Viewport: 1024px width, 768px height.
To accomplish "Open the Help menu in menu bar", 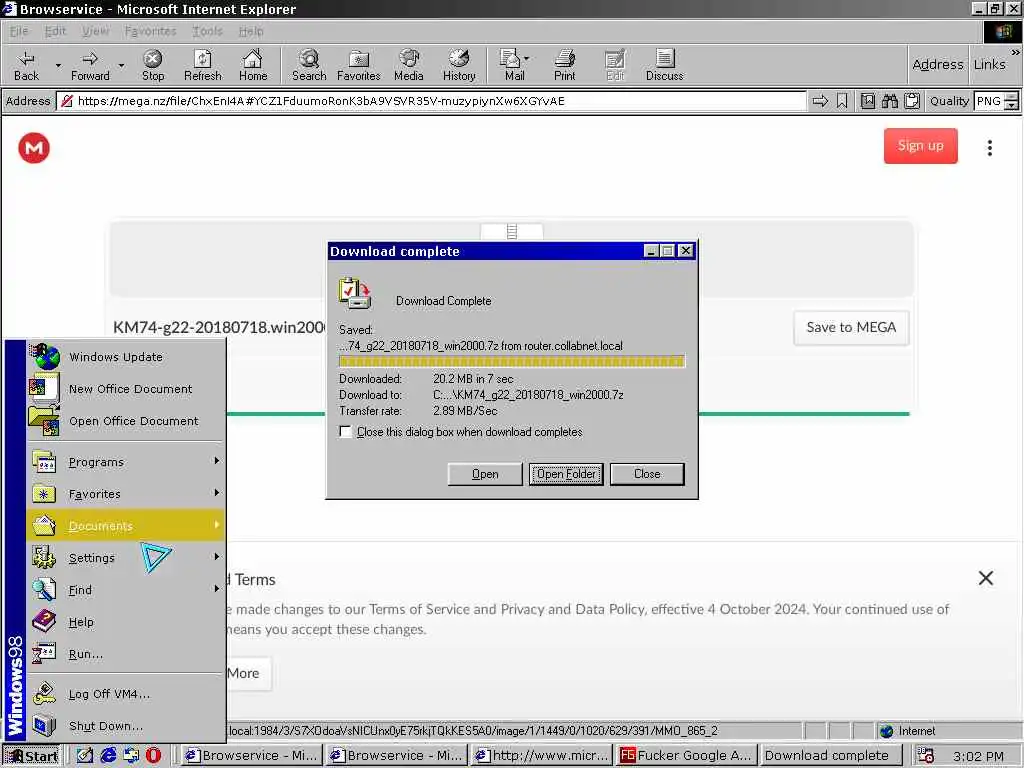I will [x=251, y=31].
